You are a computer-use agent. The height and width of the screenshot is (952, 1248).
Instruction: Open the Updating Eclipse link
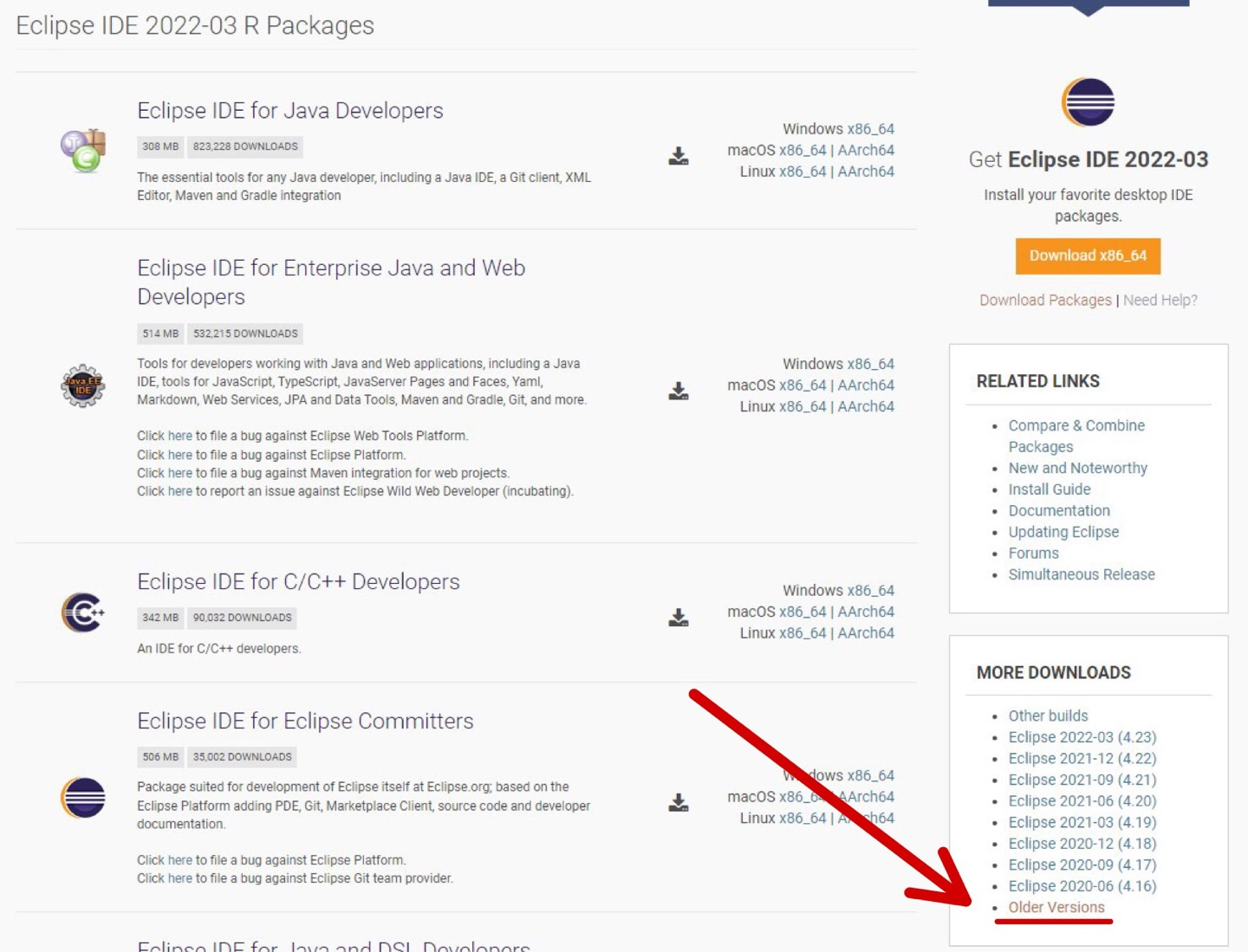click(1063, 532)
